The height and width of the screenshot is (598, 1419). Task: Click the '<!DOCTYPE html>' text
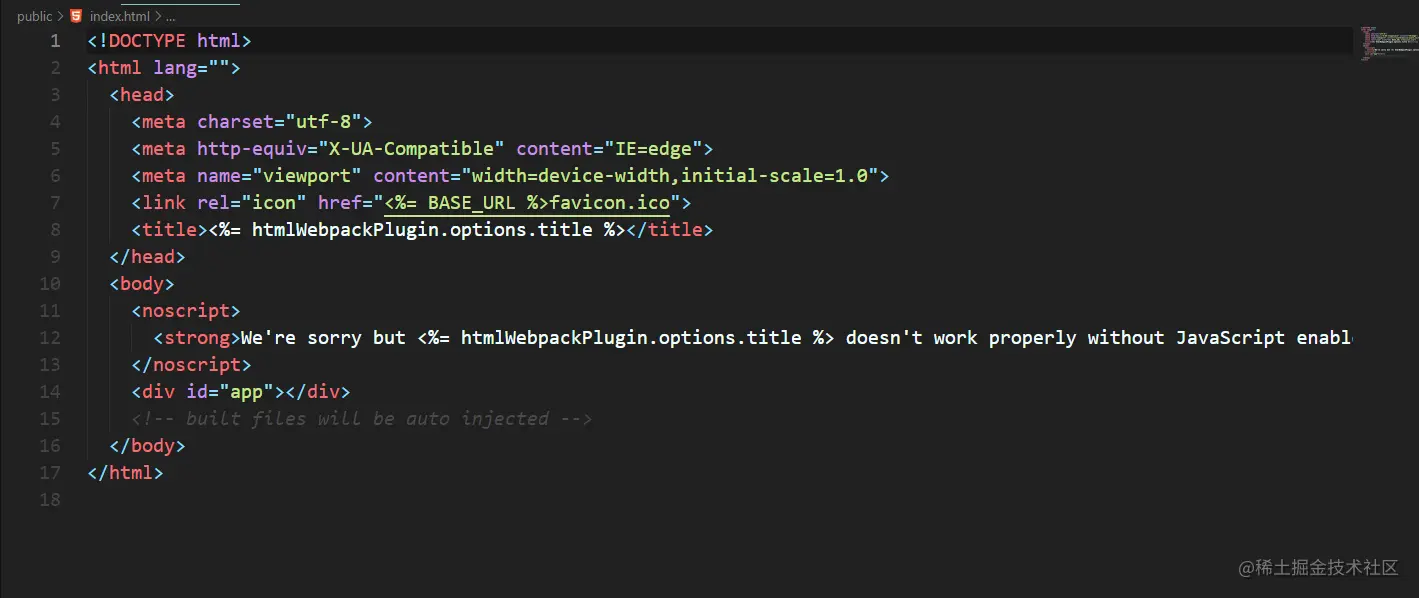point(169,41)
